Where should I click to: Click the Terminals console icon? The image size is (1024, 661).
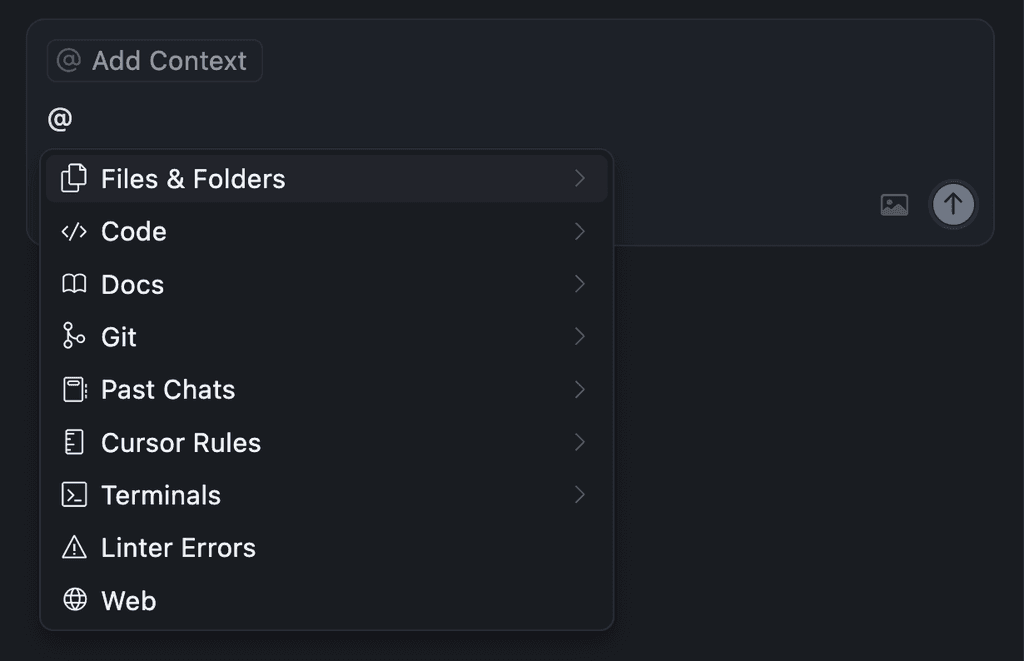[x=72, y=494]
